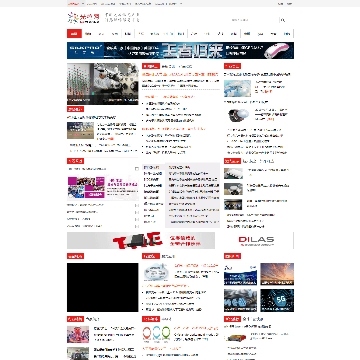
Task: Select the second item in the main navigation bar
Action: click(x=88, y=34)
